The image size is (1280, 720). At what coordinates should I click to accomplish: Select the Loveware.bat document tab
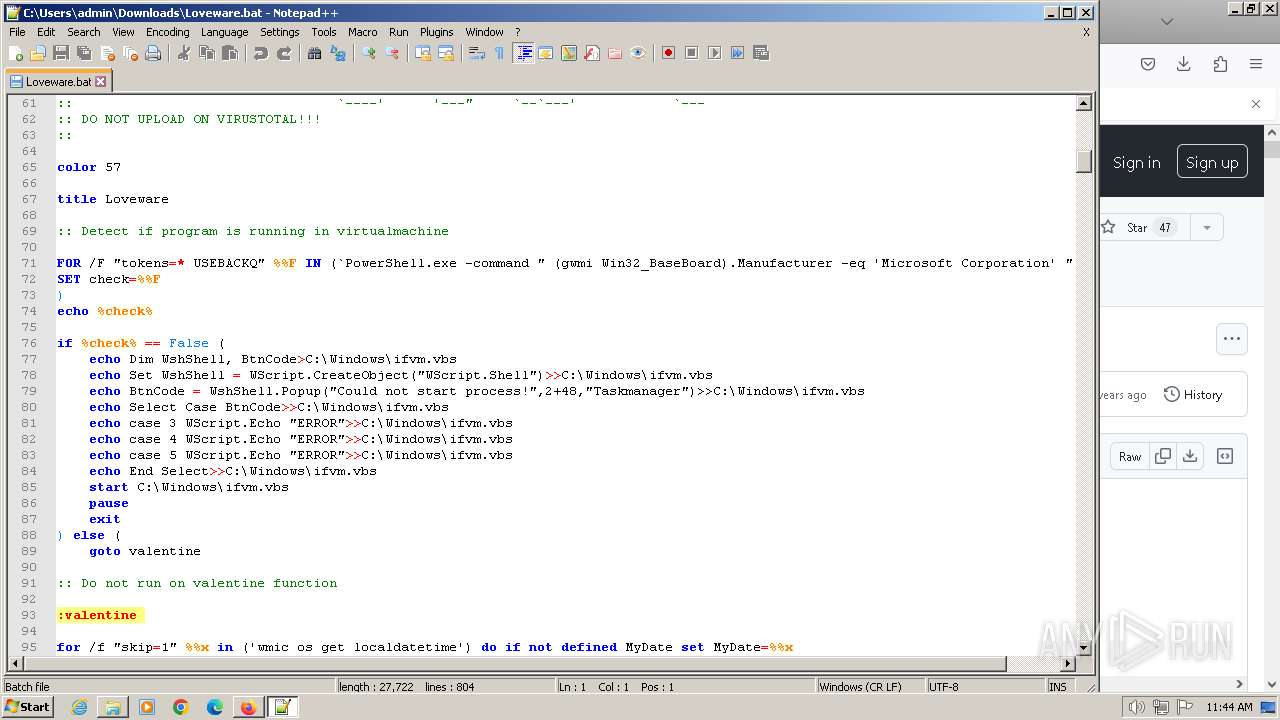[58, 82]
